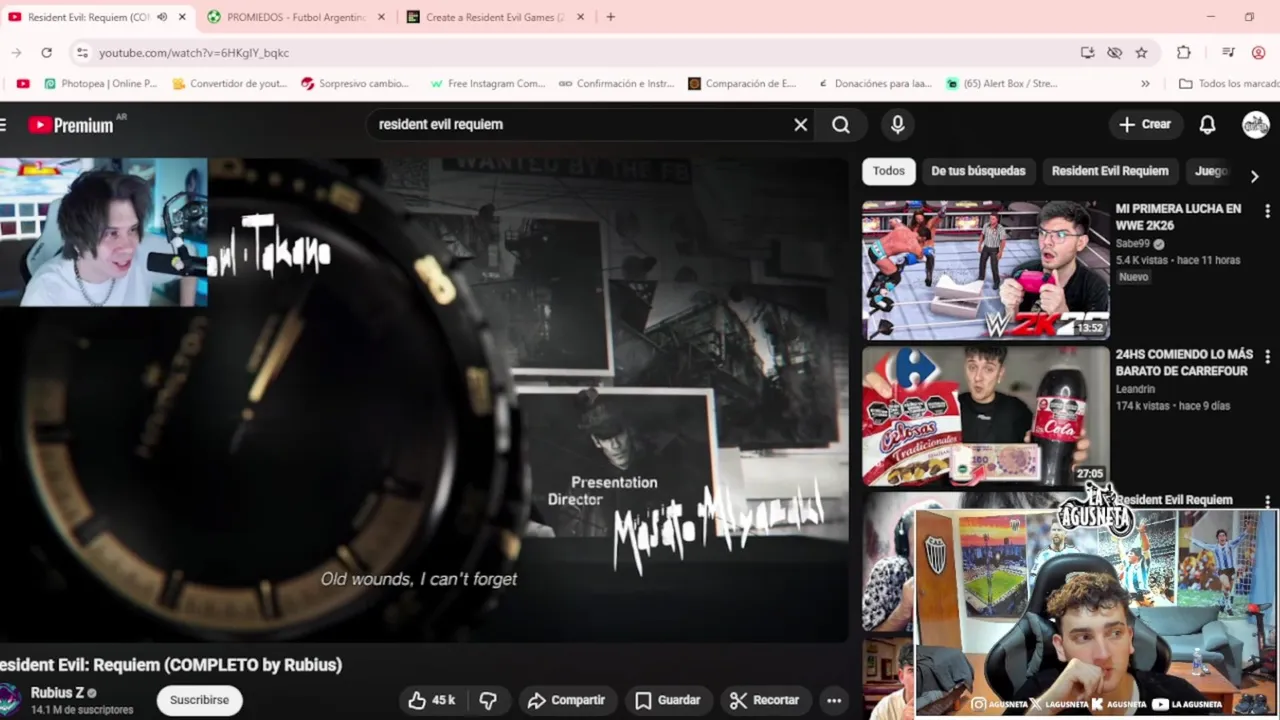Click the Recortar clip button
Screen dimensions: 1280x720
764,700
